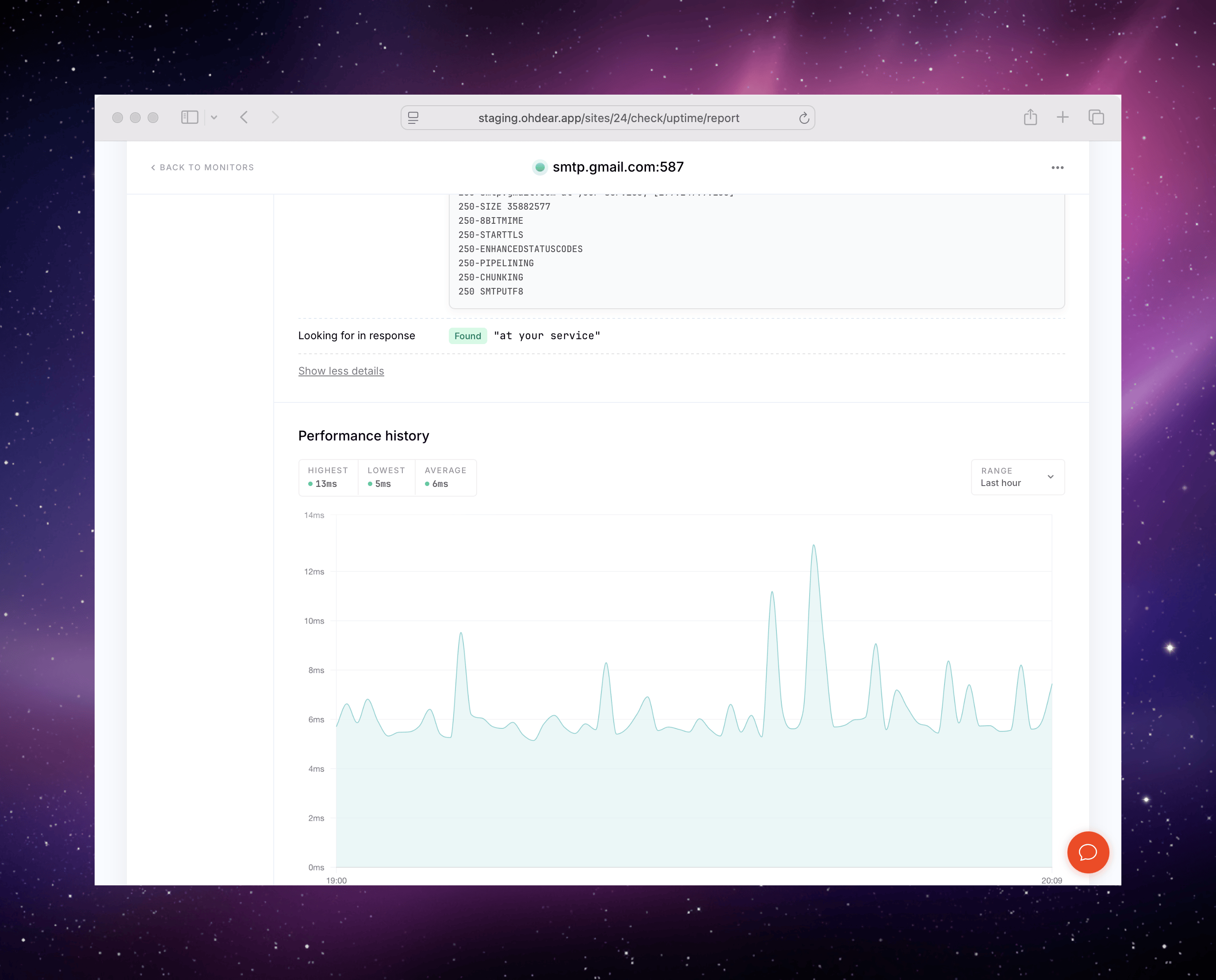Image resolution: width=1216 pixels, height=980 pixels.
Task: Open the sidebar options chevron dropdown
Action: (214, 118)
